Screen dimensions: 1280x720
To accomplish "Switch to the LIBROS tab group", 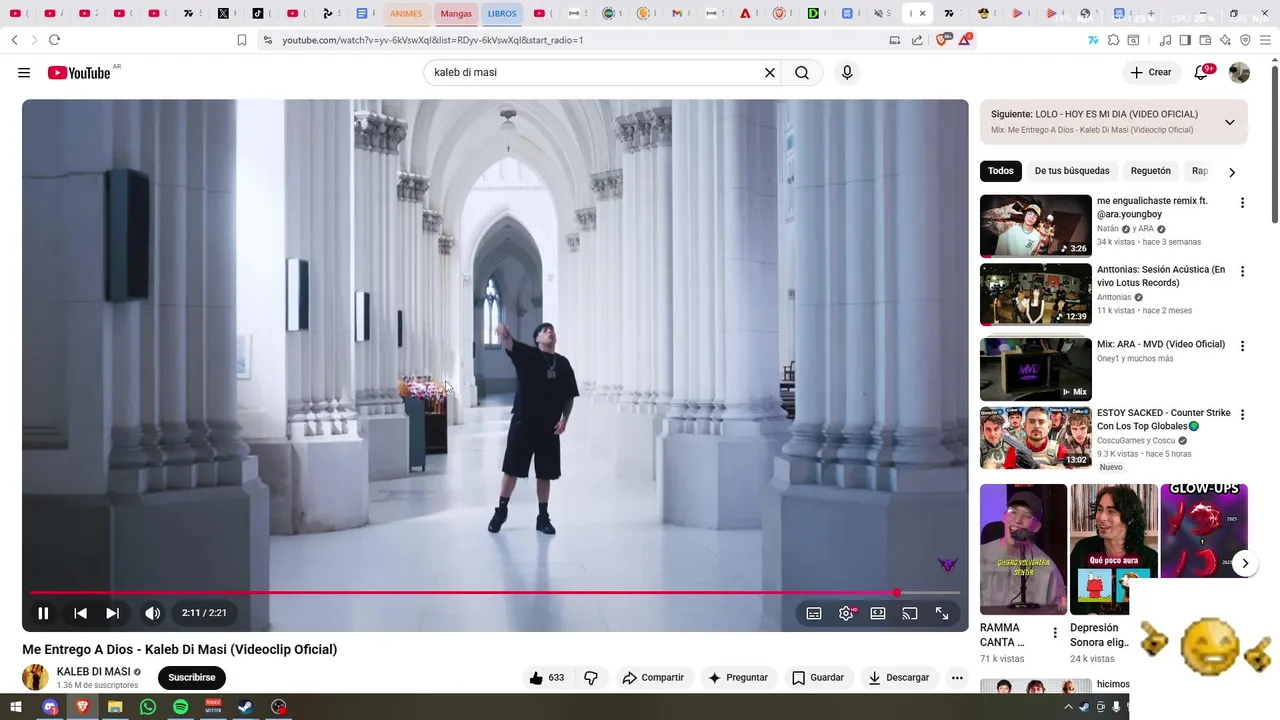I will point(502,14).
